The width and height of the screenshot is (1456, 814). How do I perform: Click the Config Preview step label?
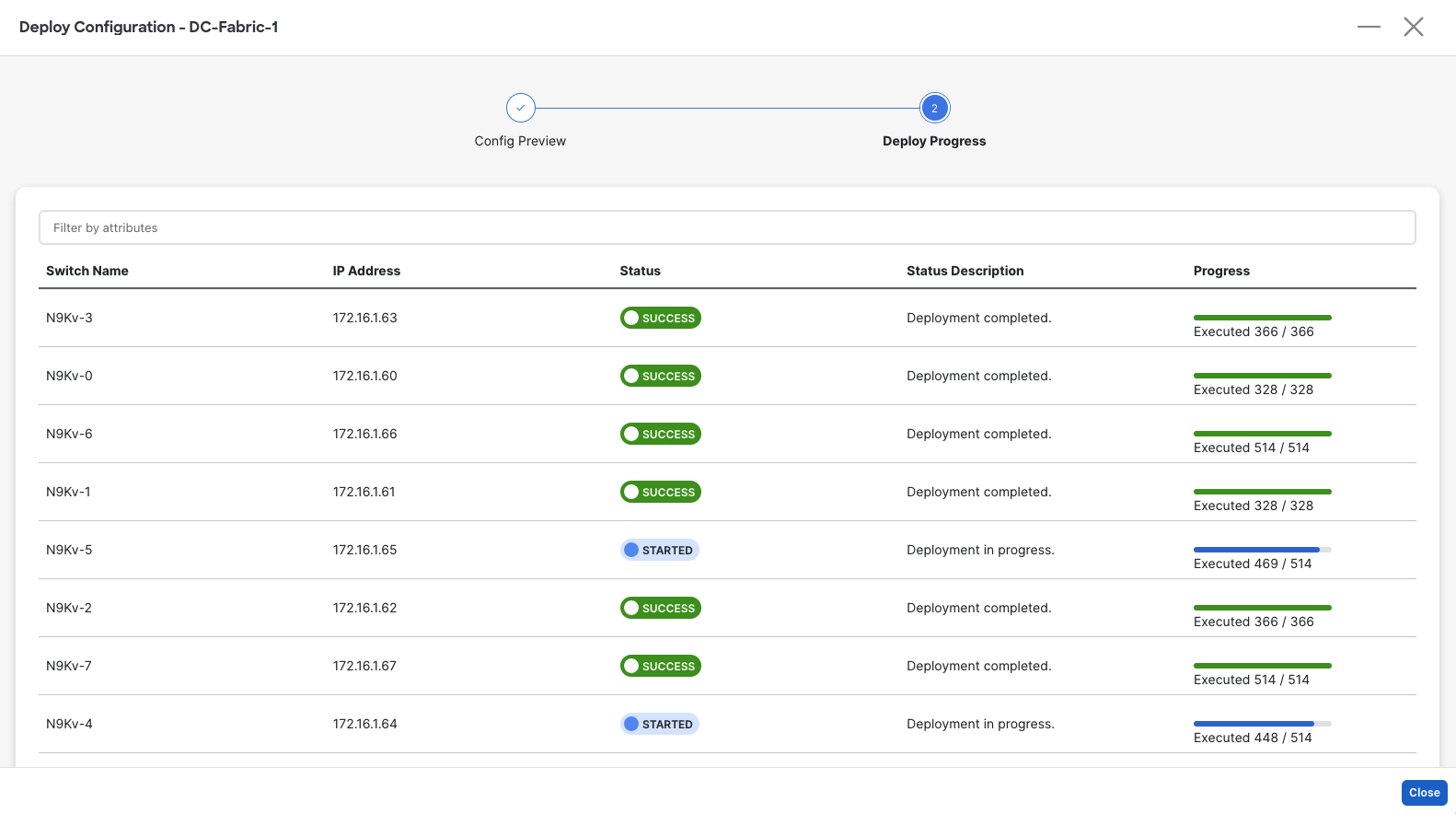[x=520, y=141]
